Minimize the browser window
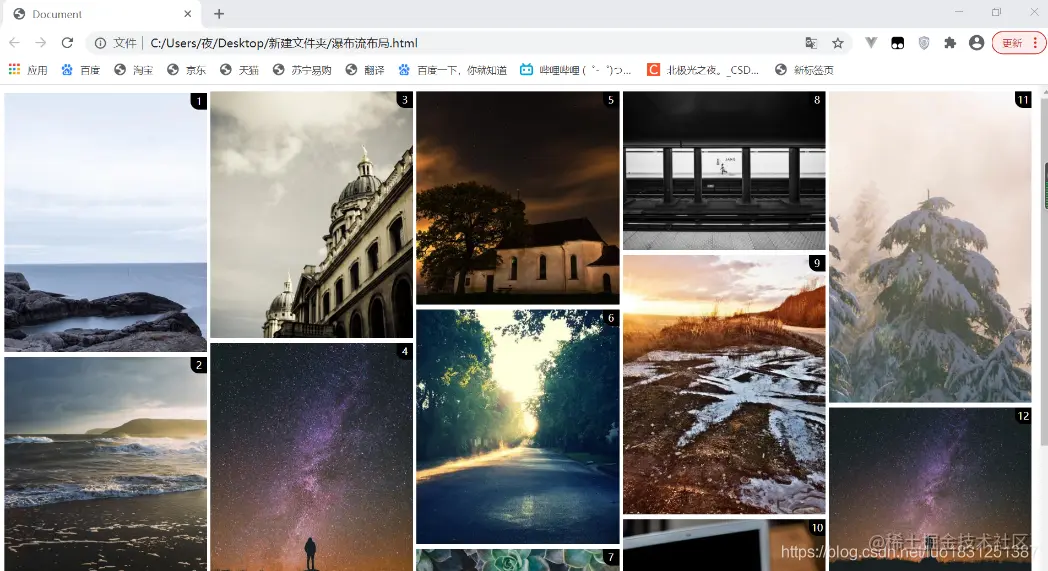 [959, 12]
